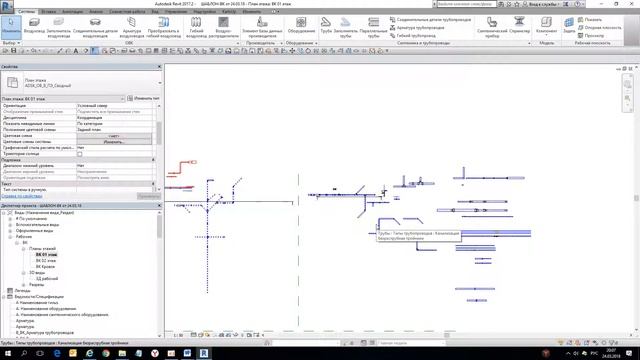Click the Цветовая схема value button

click(114, 136)
